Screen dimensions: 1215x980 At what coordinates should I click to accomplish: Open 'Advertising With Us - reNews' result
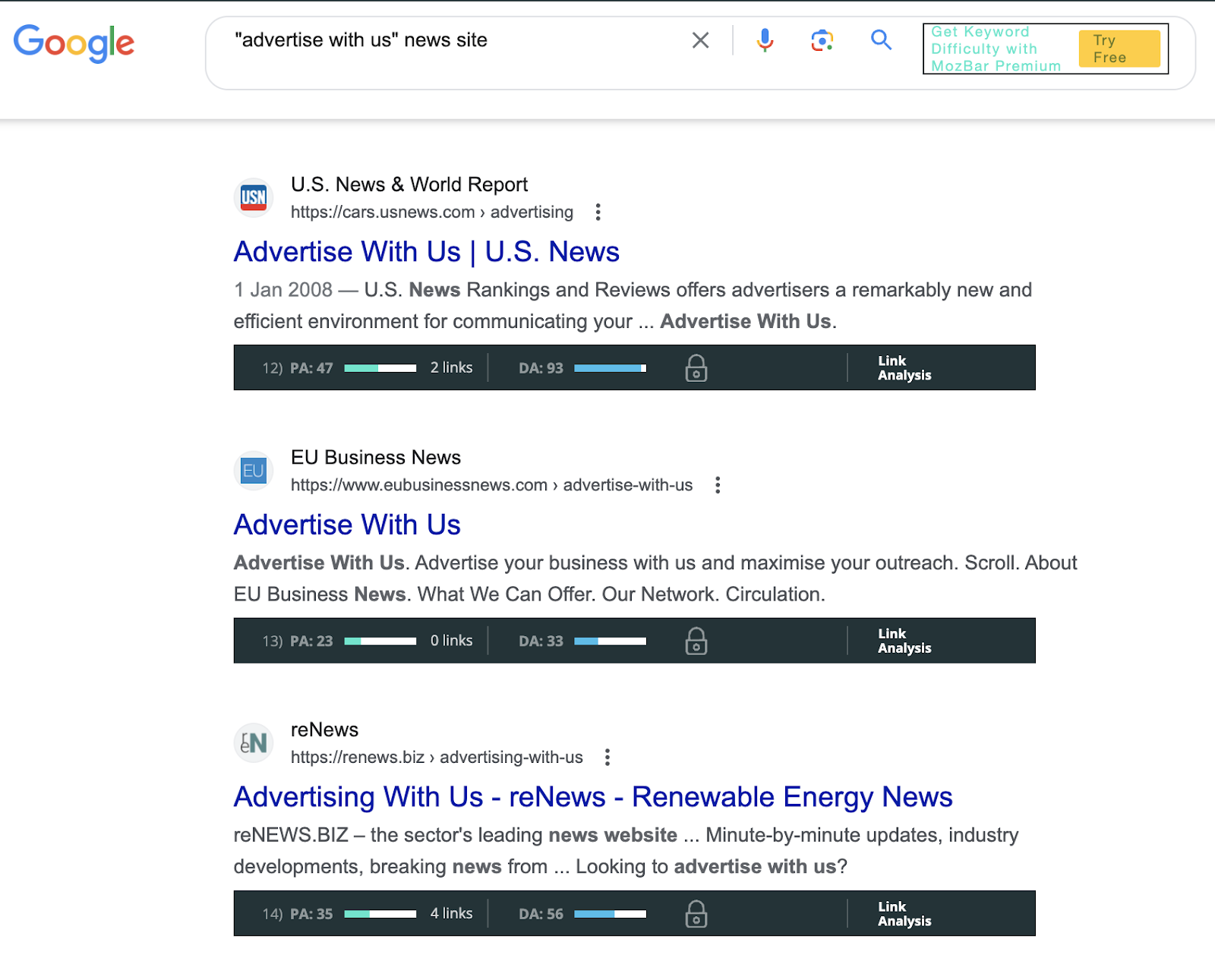(593, 797)
